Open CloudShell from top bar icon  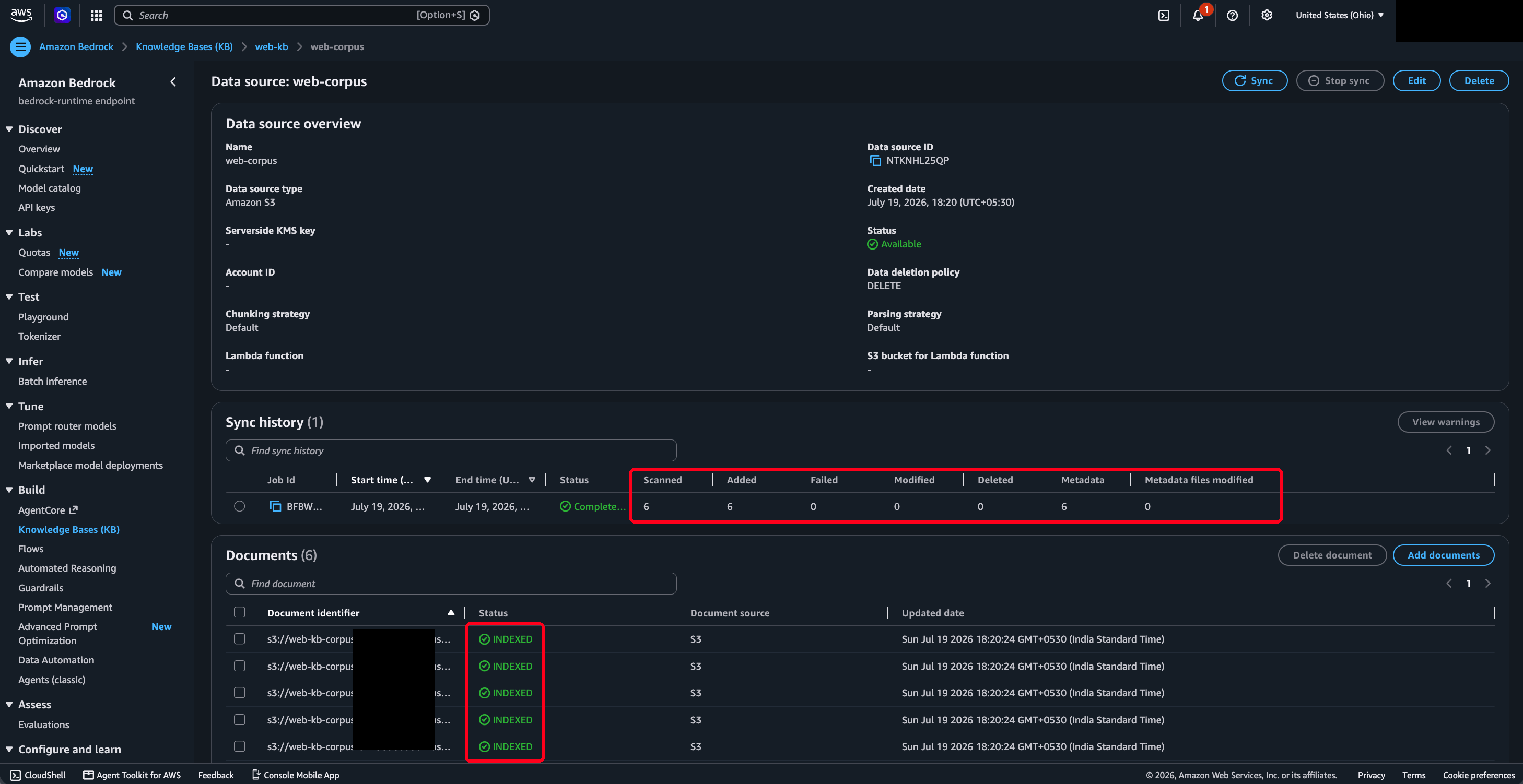coord(1164,15)
